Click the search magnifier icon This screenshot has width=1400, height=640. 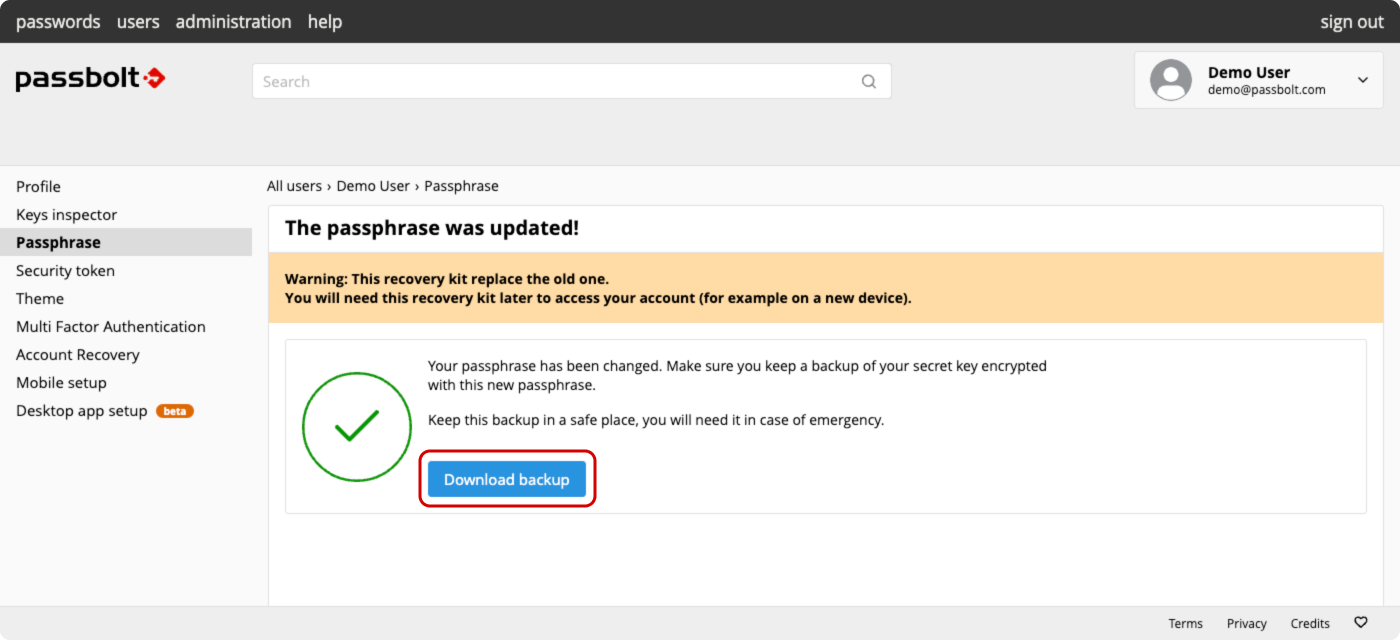click(x=869, y=82)
